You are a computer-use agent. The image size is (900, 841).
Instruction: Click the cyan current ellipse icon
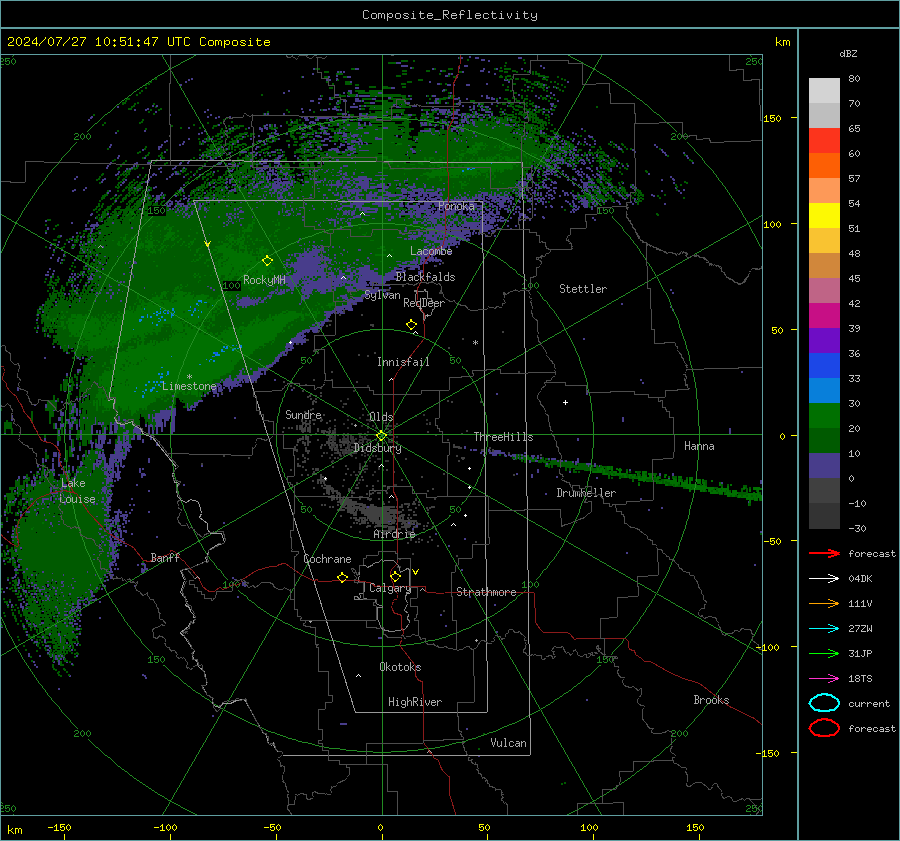tap(824, 703)
